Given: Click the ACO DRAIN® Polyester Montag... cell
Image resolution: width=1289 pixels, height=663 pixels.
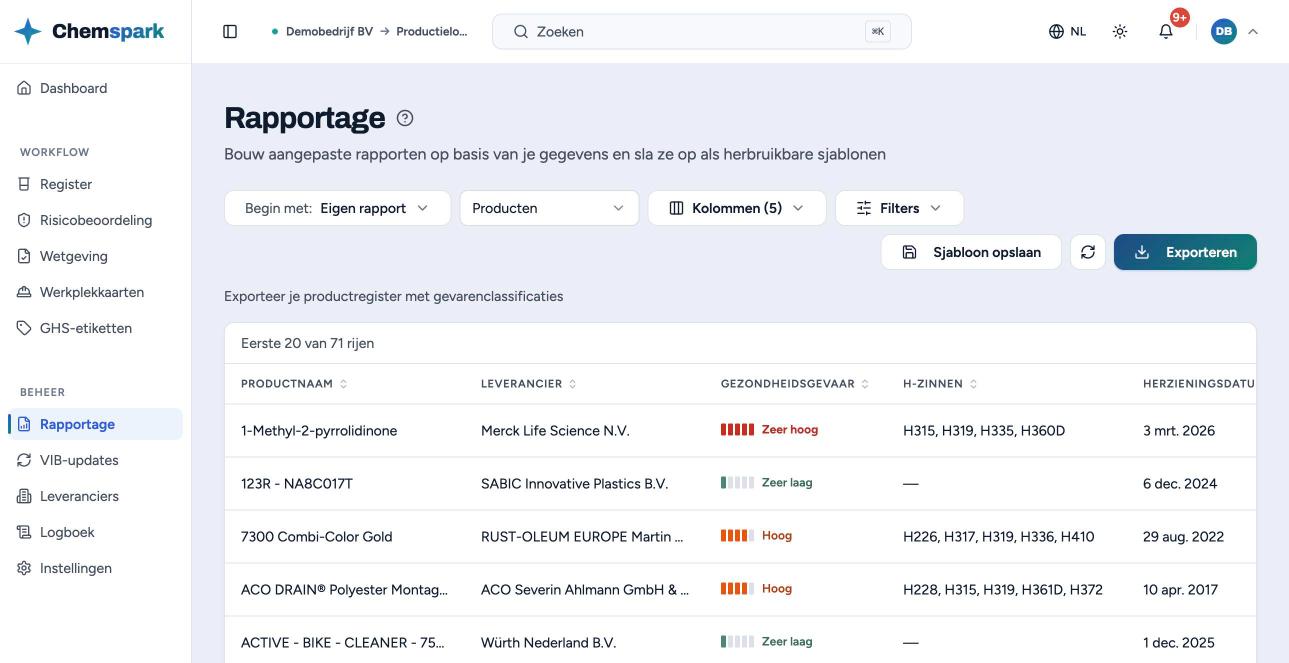Looking at the screenshot, I should click(x=344, y=590).
